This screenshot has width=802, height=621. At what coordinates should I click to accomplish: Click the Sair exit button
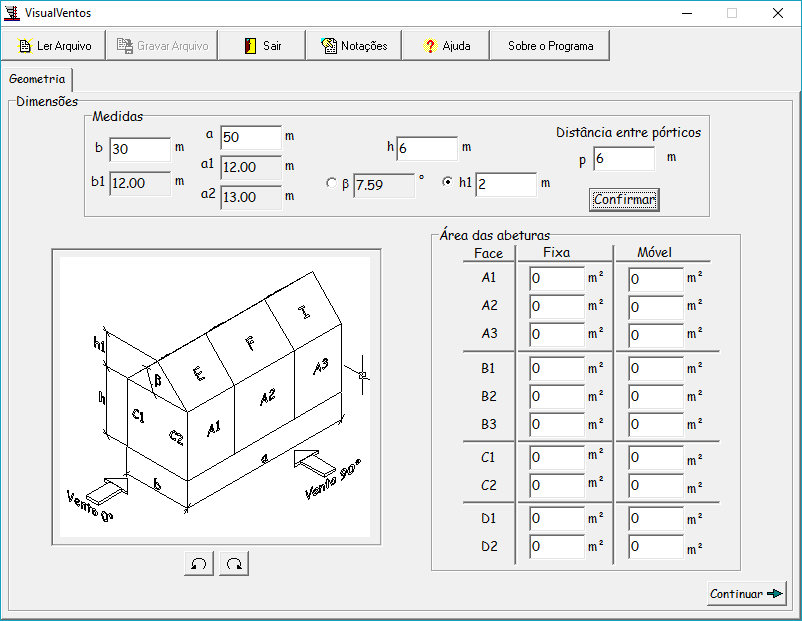click(262, 46)
